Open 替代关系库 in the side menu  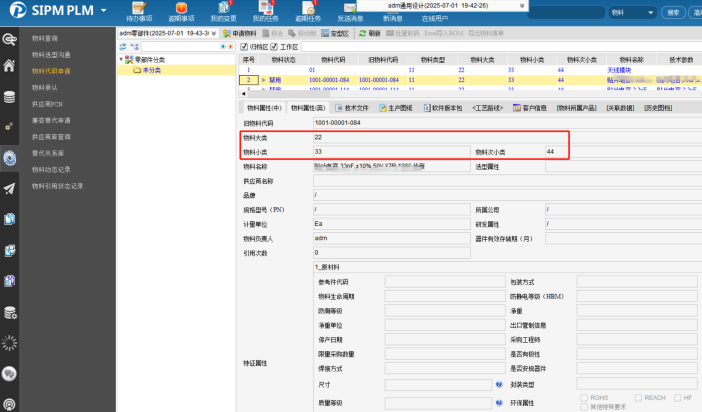point(48,153)
